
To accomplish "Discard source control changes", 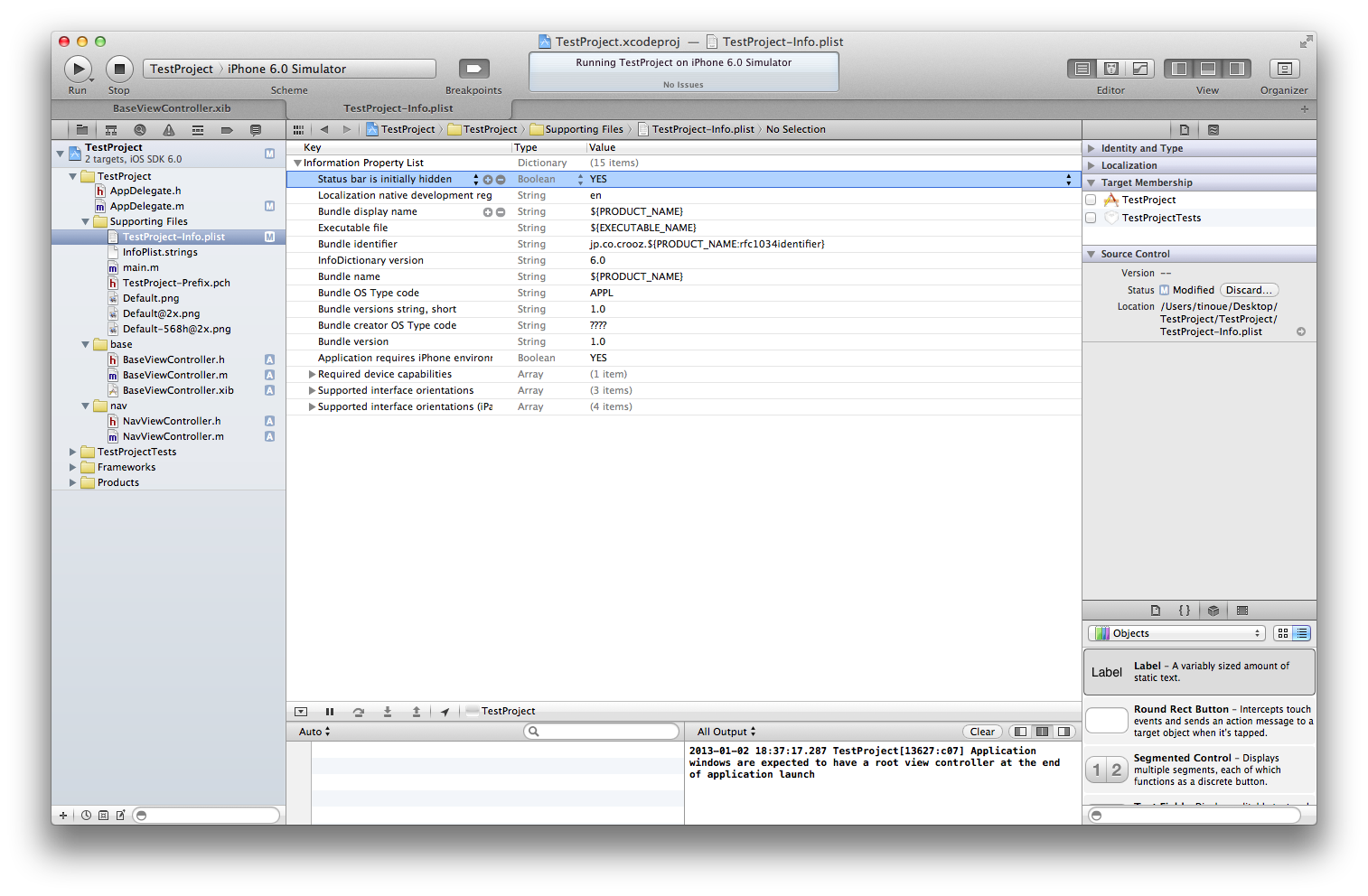I will (1249, 290).
